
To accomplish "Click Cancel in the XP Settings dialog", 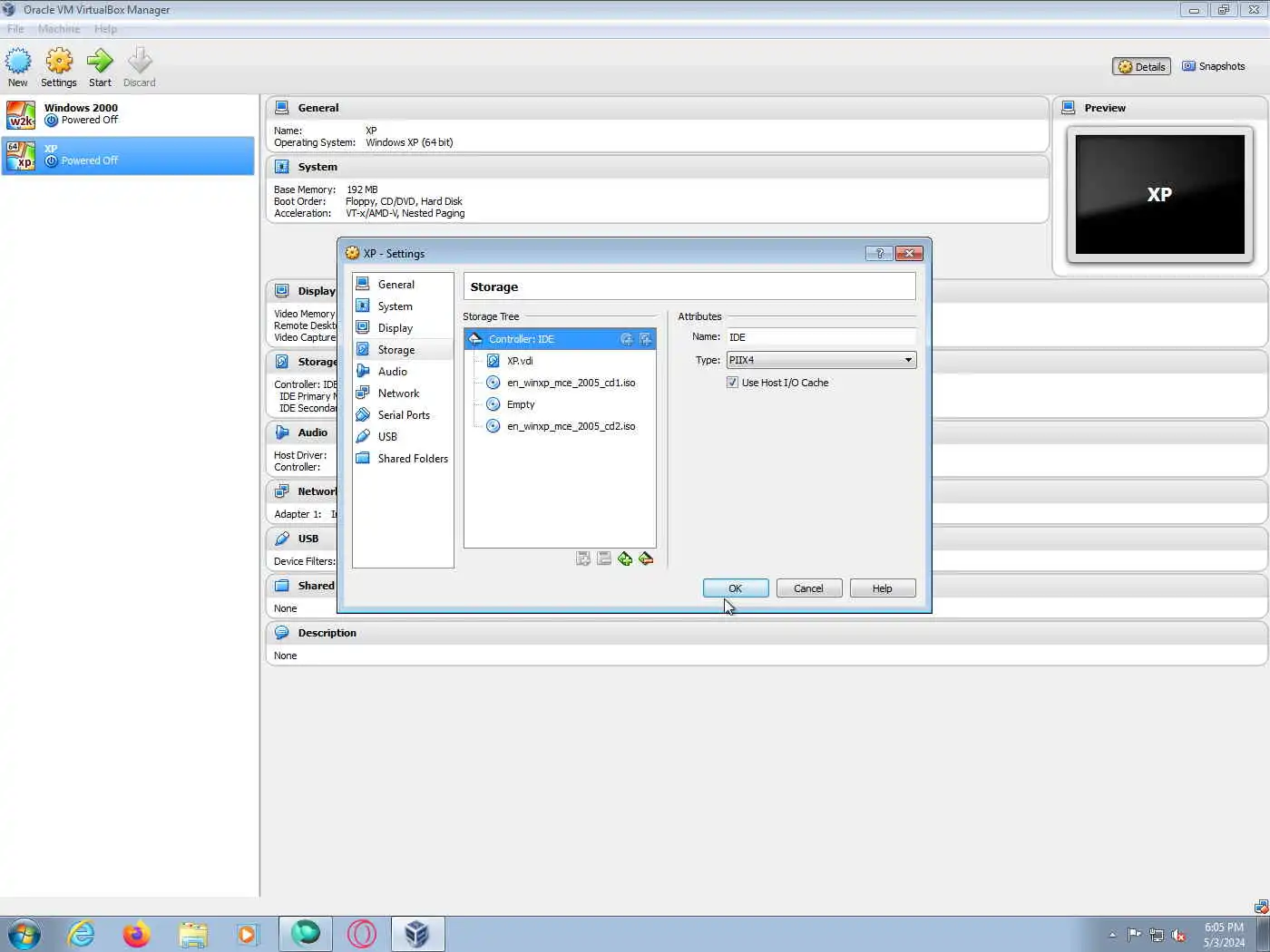I will pyautogui.click(x=808, y=588).
